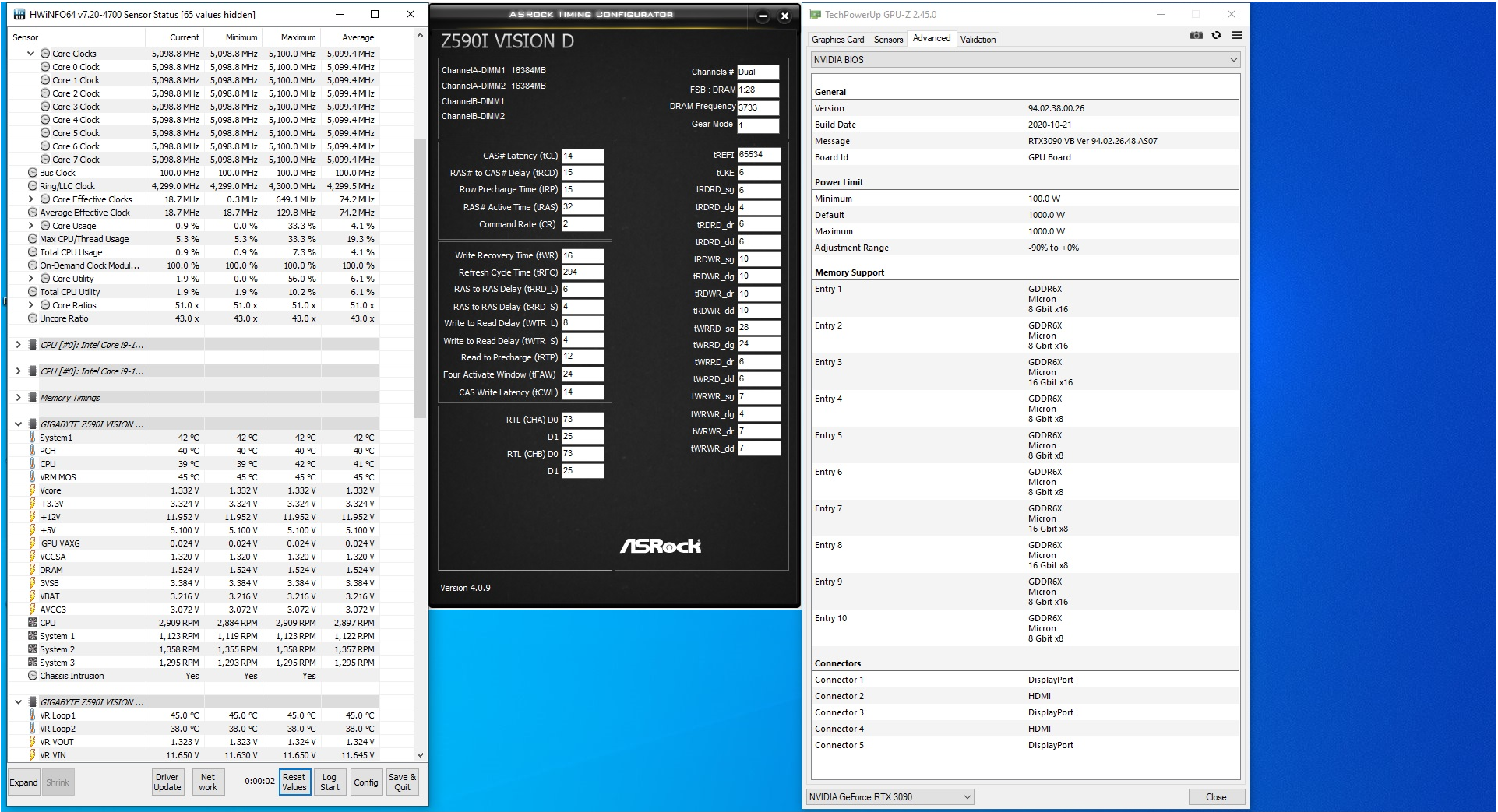Click the Ring/LLC Clock sensor icon
The image size is (1498, 812).
click(x=33, y=186)
